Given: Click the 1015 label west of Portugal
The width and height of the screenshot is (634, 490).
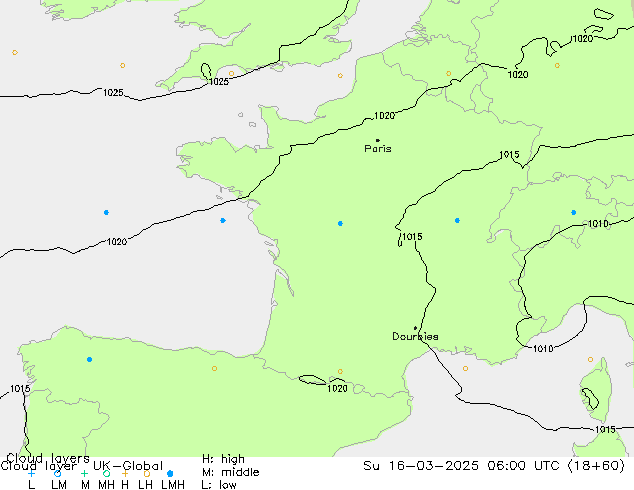Looking at the screenshot, I should (x=20, y=389).
